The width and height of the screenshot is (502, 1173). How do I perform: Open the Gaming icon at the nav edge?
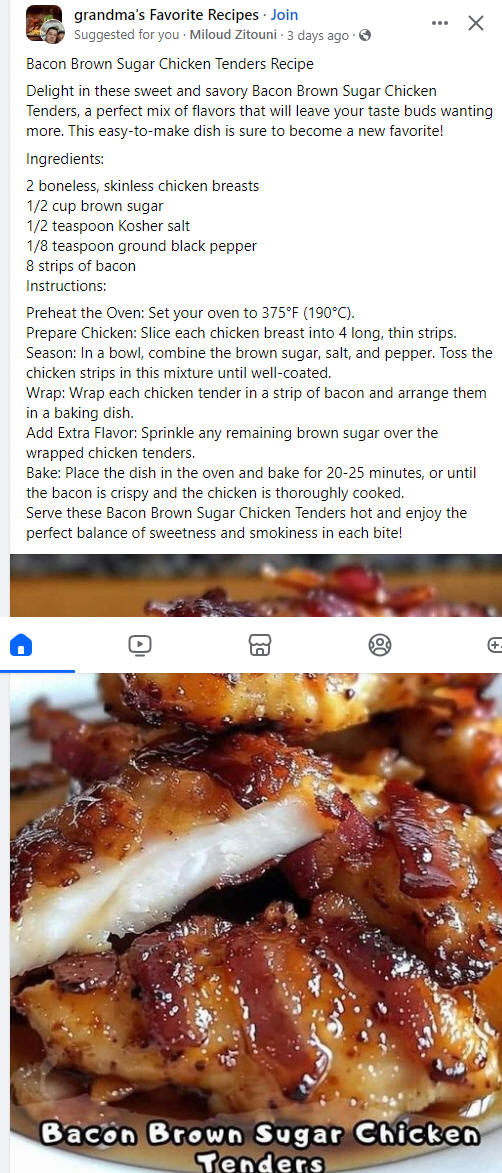coord(495,644)
